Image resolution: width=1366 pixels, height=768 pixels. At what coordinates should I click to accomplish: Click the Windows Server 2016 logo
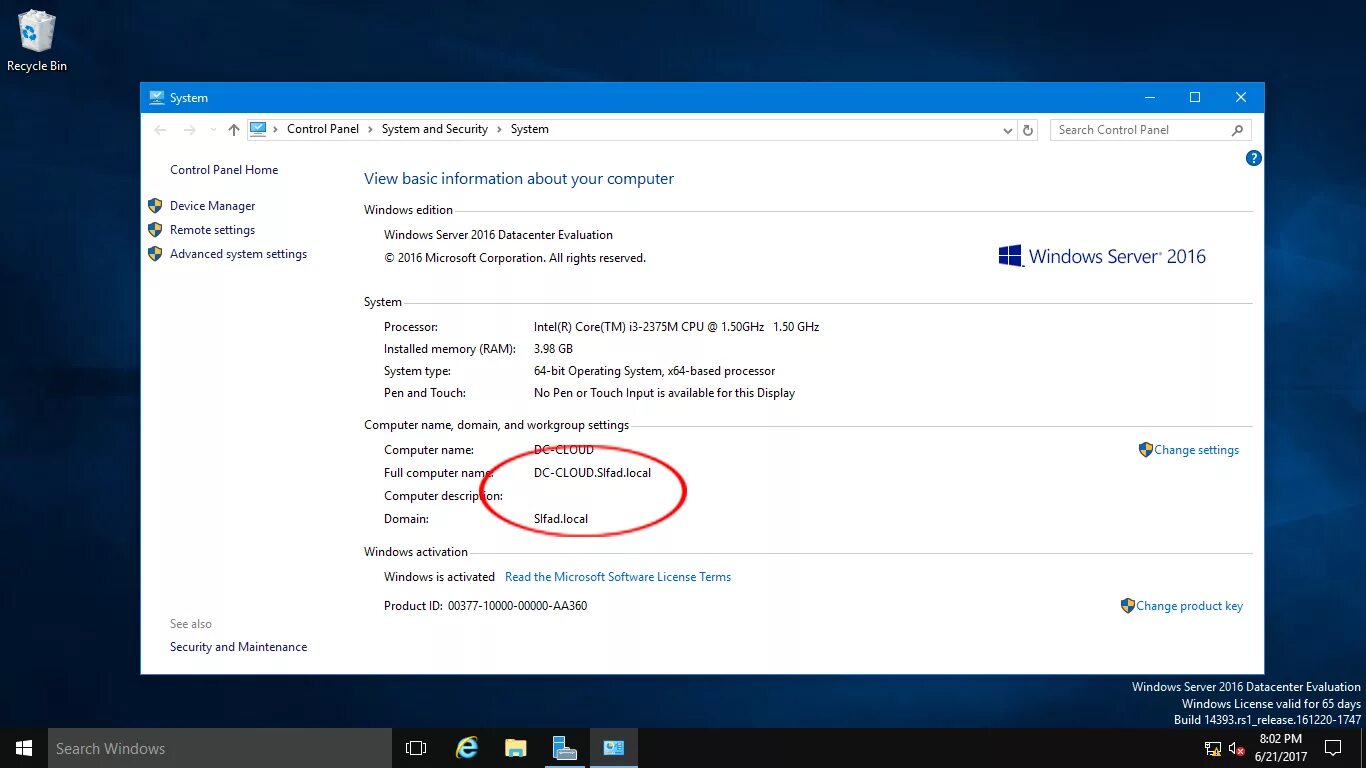coord(1102,256)
